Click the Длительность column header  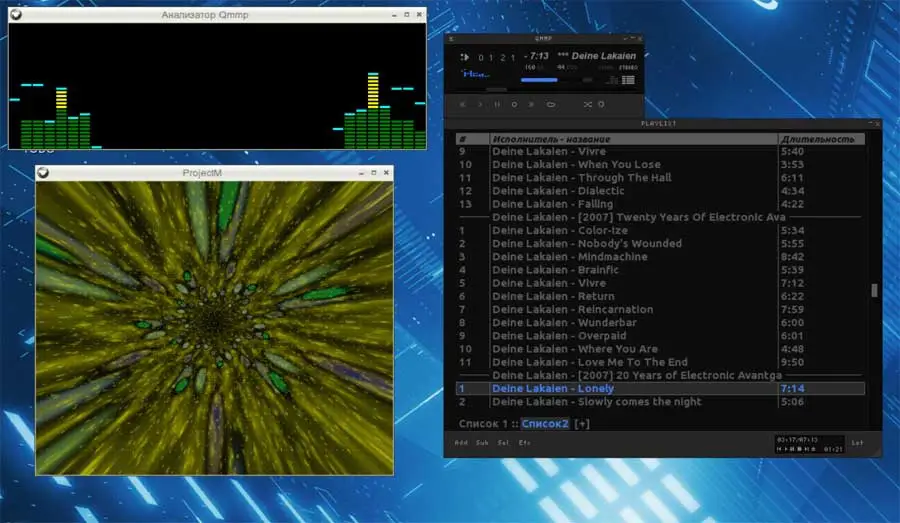click(818, 139)
